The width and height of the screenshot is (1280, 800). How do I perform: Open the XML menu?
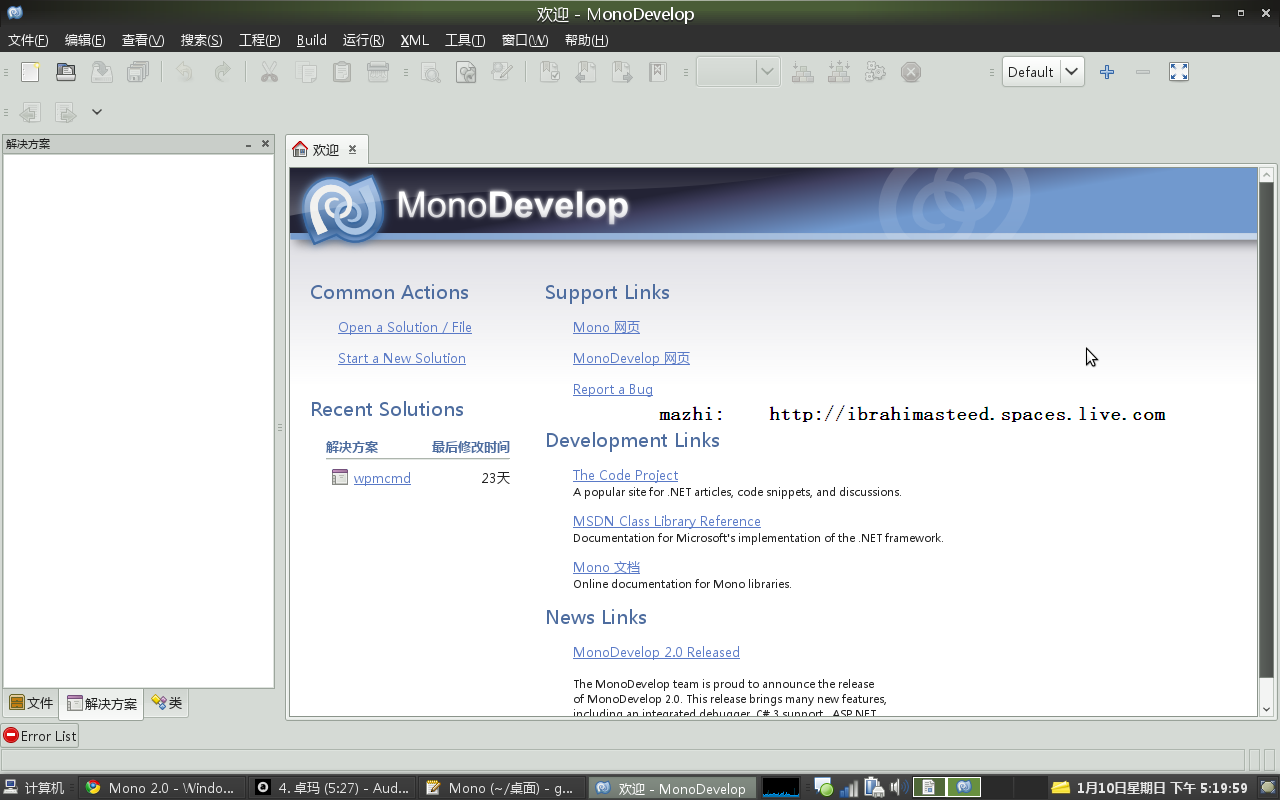point(414,40)
